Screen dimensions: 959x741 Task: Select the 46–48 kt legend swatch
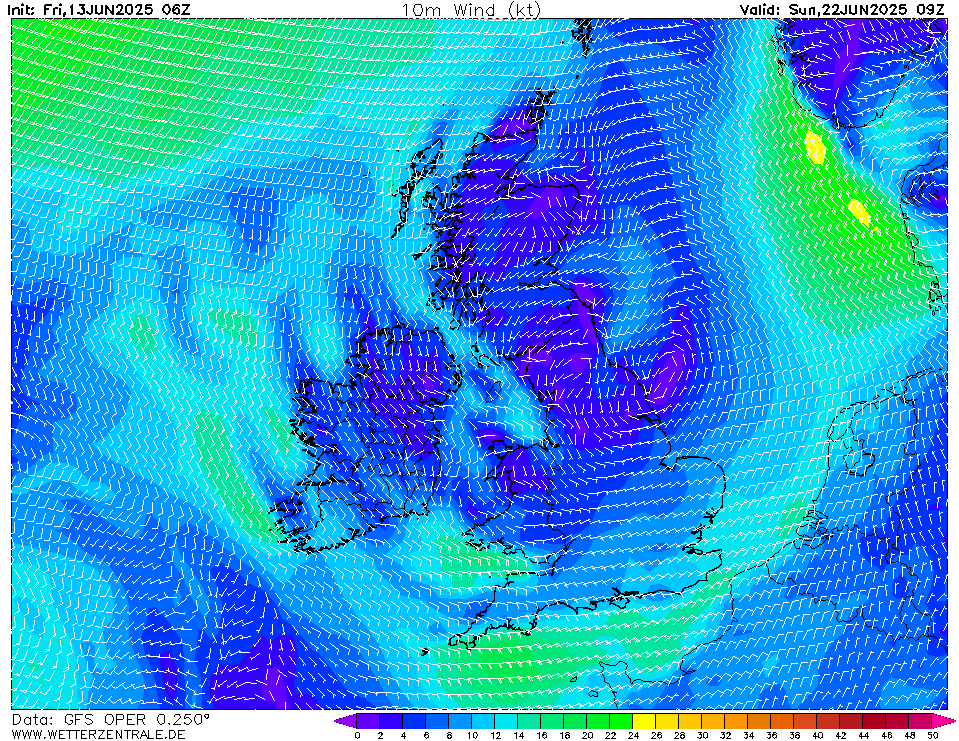click(898, 721)
